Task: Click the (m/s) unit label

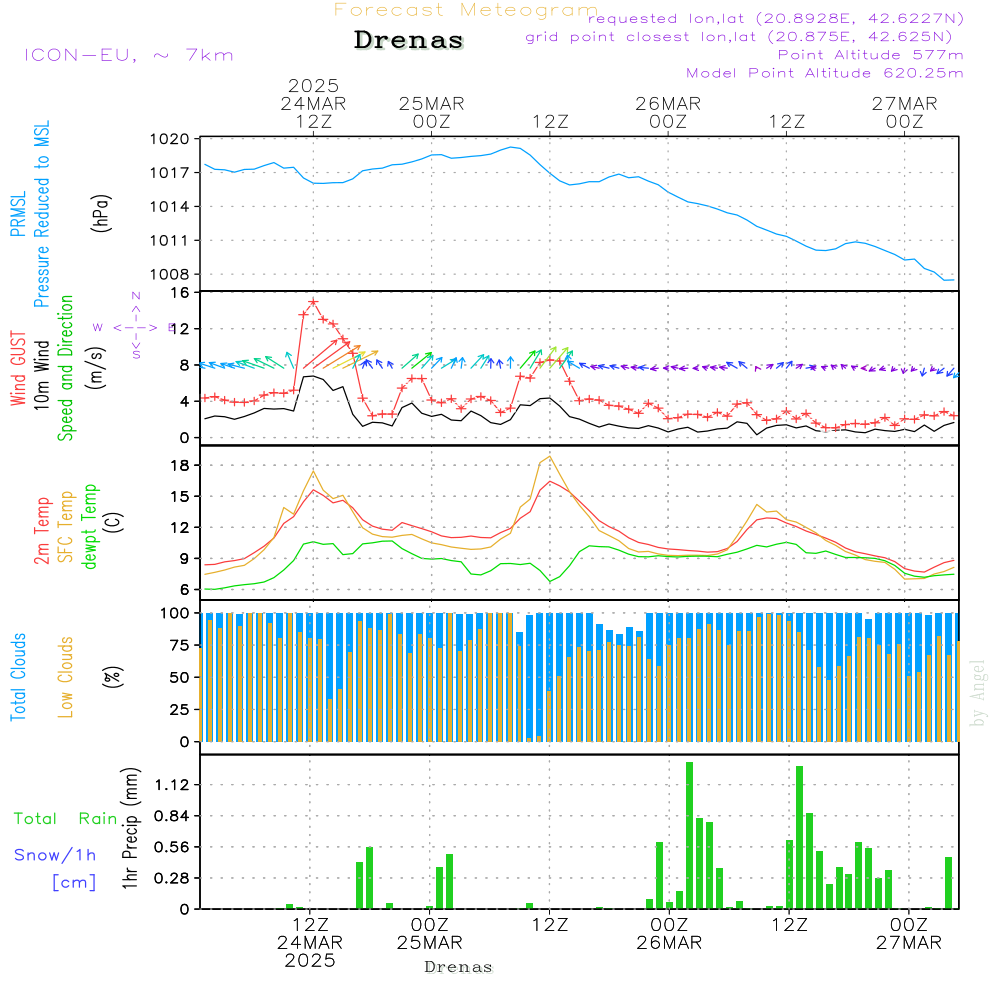Action: [96, 368]
